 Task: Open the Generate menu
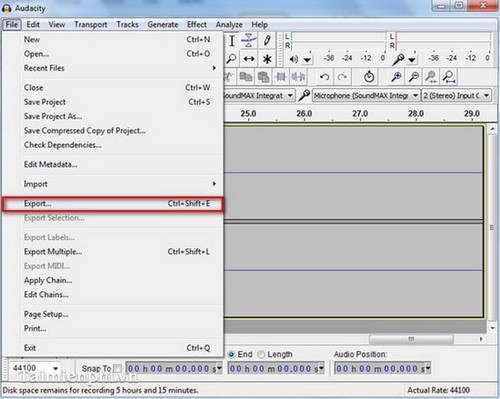[x=163, y=25]
